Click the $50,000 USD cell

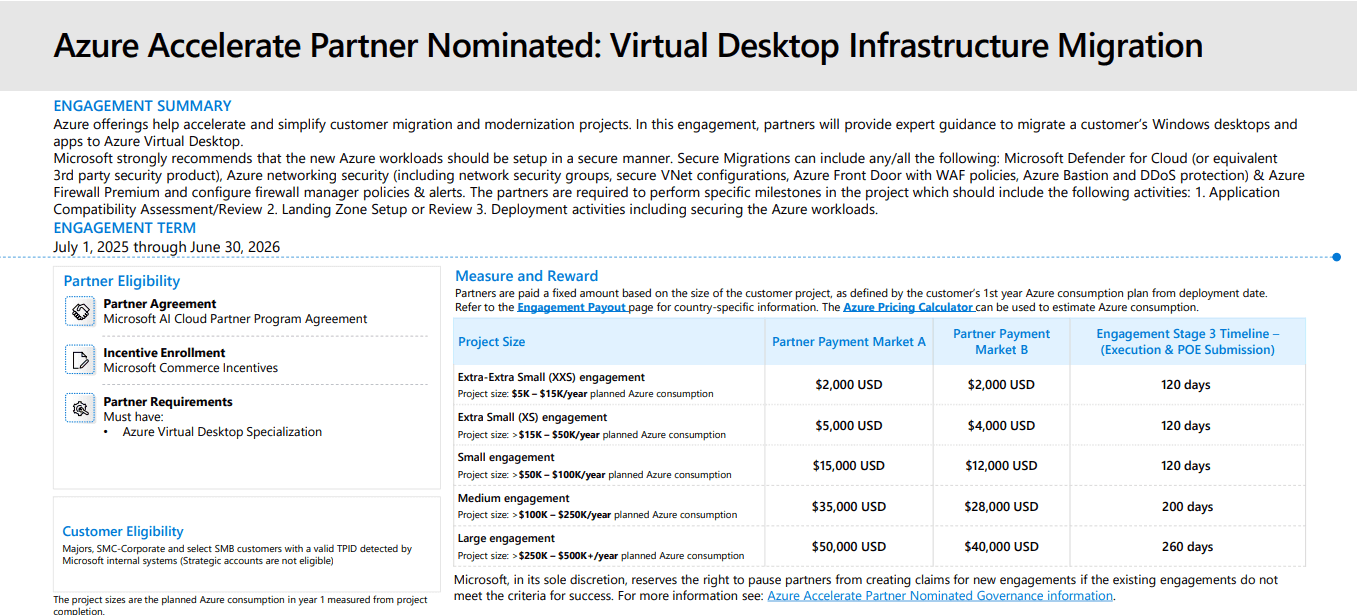point(849,547)
